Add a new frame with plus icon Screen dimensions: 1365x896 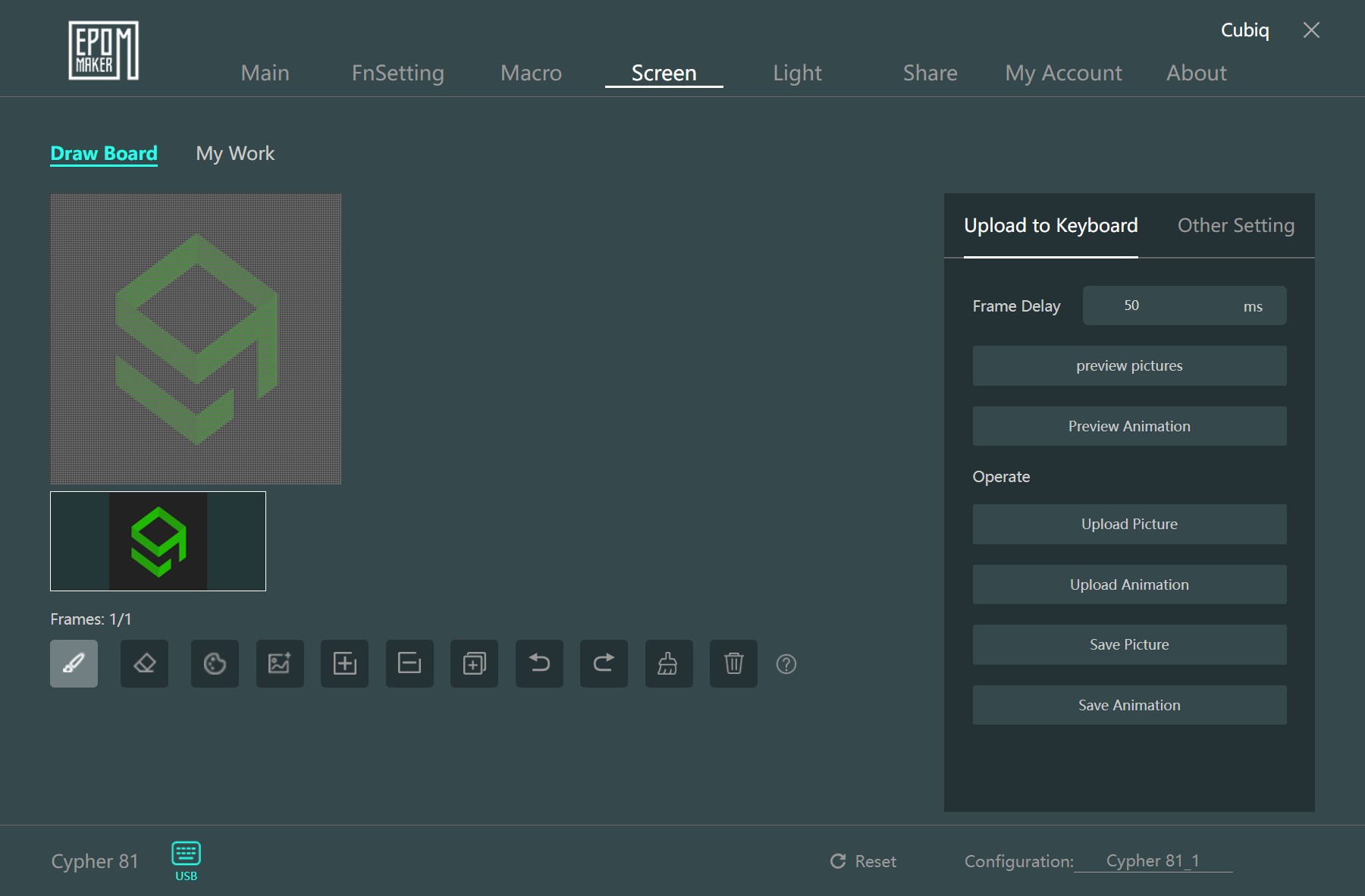click(344, 663)
